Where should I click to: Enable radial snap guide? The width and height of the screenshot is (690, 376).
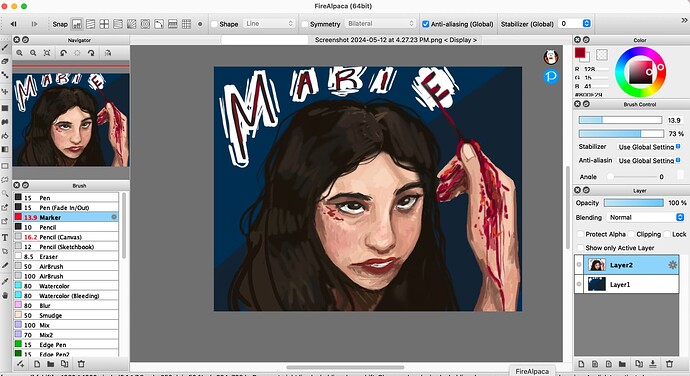click(132, 24)
